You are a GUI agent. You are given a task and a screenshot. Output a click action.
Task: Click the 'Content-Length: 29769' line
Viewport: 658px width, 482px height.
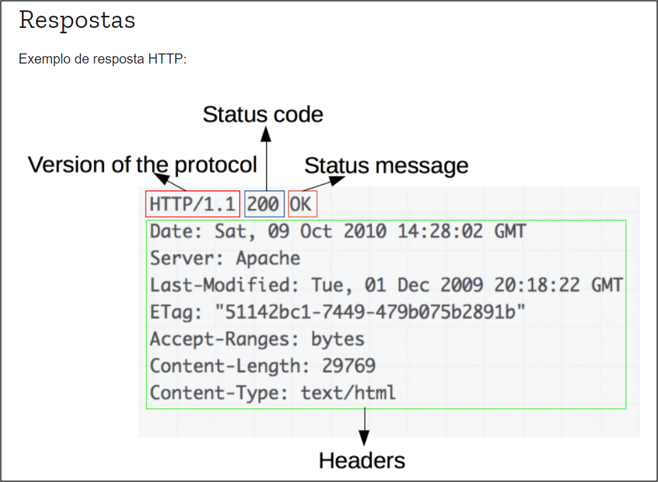tap(263, 366)
